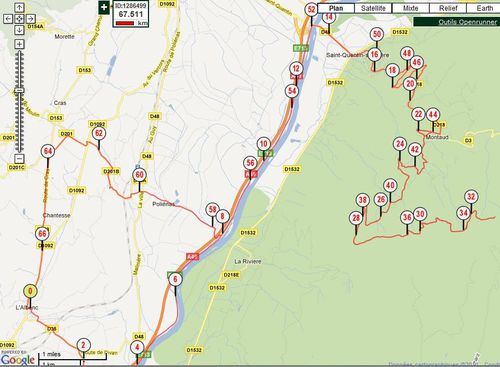Click the Google logo
The width and height of the screenshot is (500, 367).
click(18, 359)
